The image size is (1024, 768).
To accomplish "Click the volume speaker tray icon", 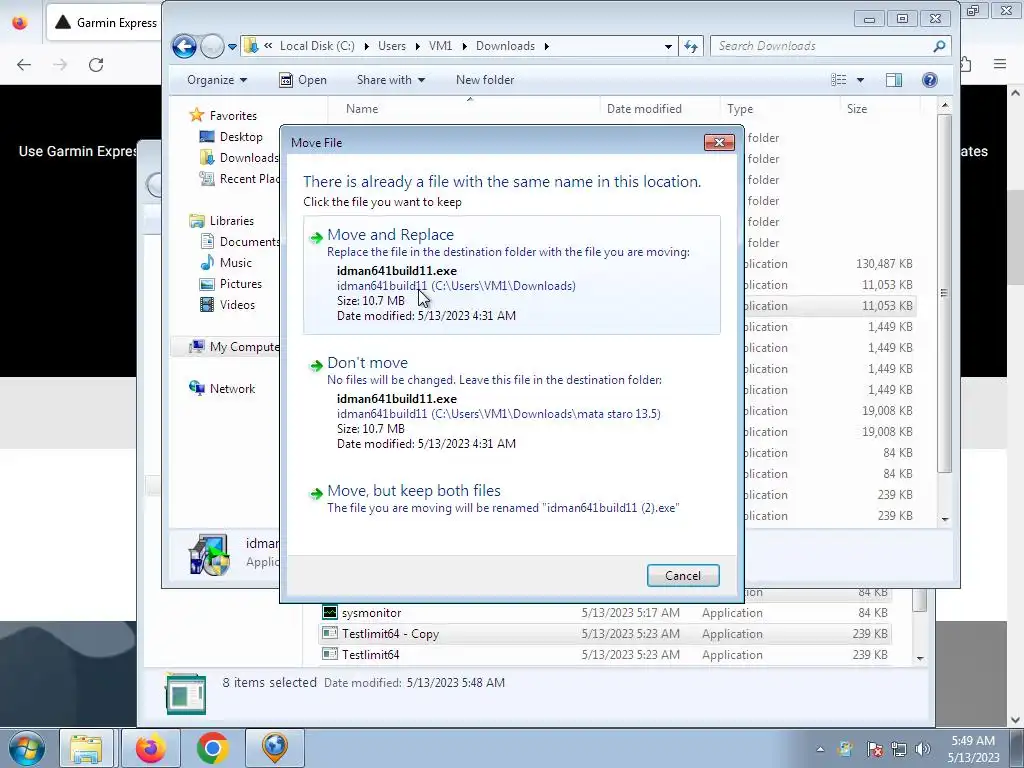I will point(923,749).
